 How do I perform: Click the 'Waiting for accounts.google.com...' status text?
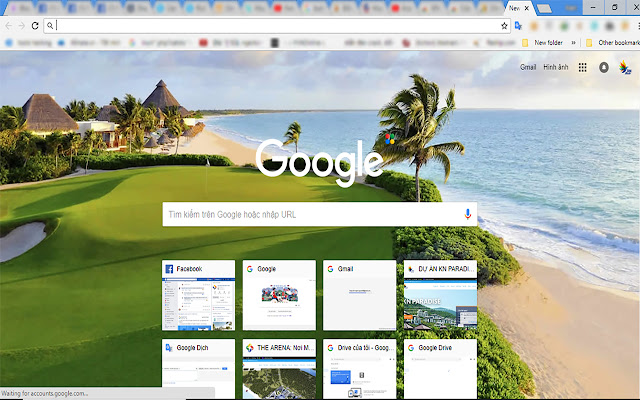tap(44, 393)
